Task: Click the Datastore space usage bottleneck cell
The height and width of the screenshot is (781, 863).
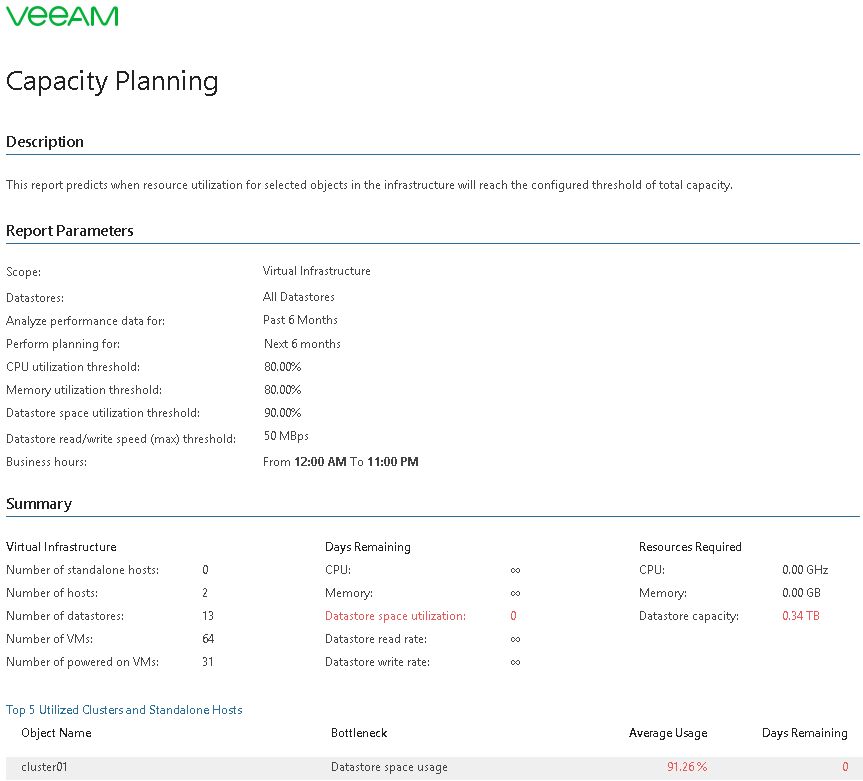Action: pos(389,767)
